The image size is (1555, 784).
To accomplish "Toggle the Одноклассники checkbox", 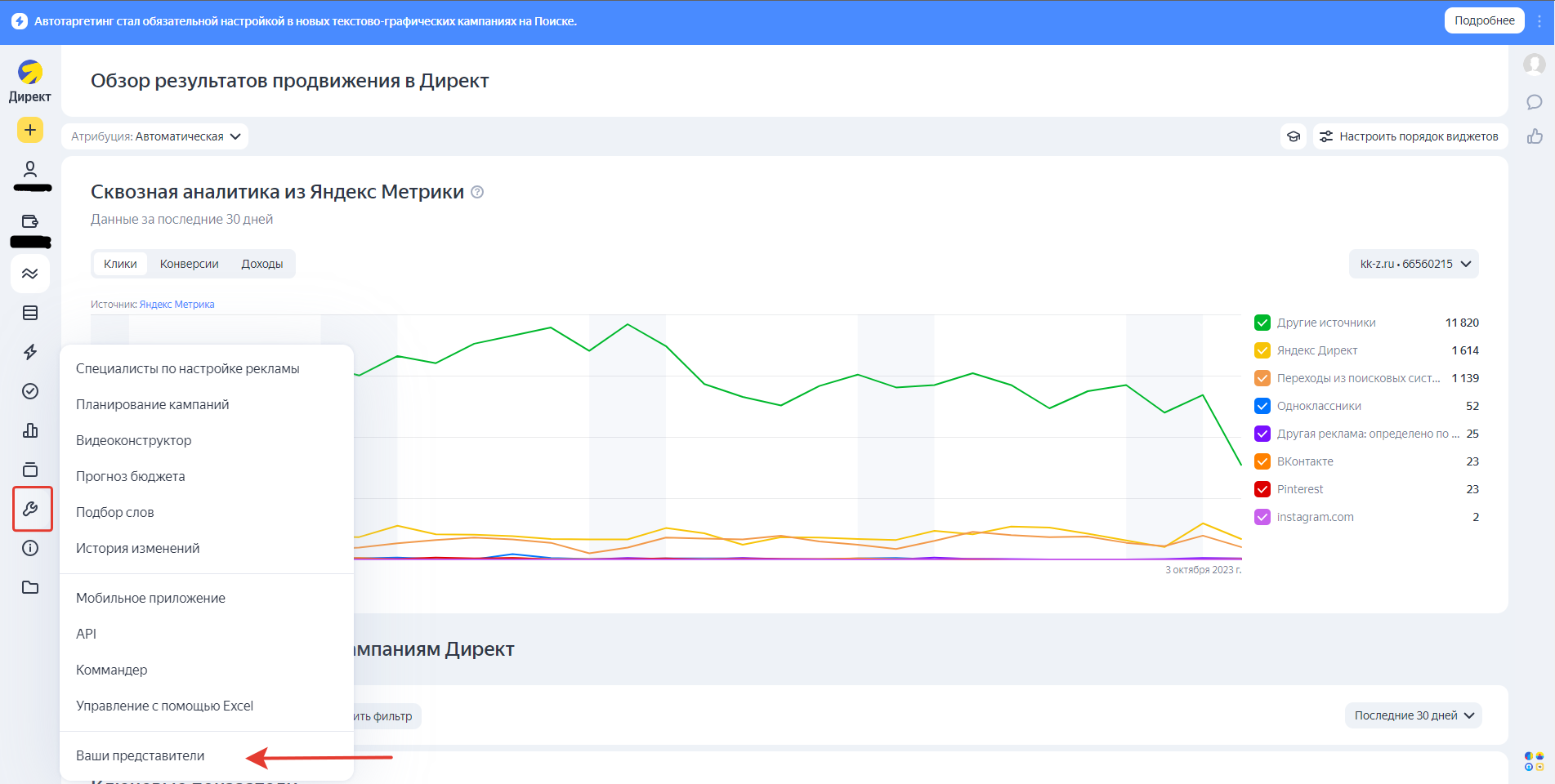I will point(1262,406).
